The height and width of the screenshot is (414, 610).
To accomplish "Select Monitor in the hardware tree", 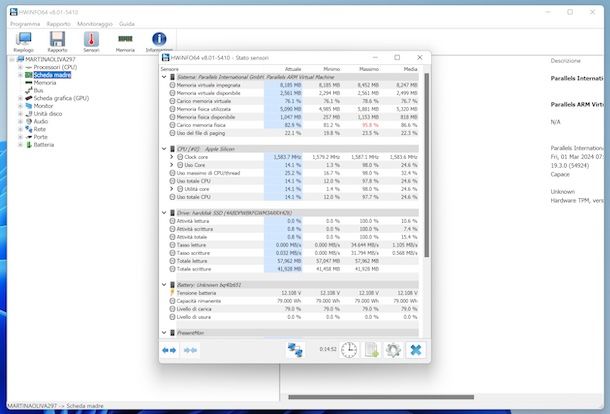I will click(x=43, y=106).
